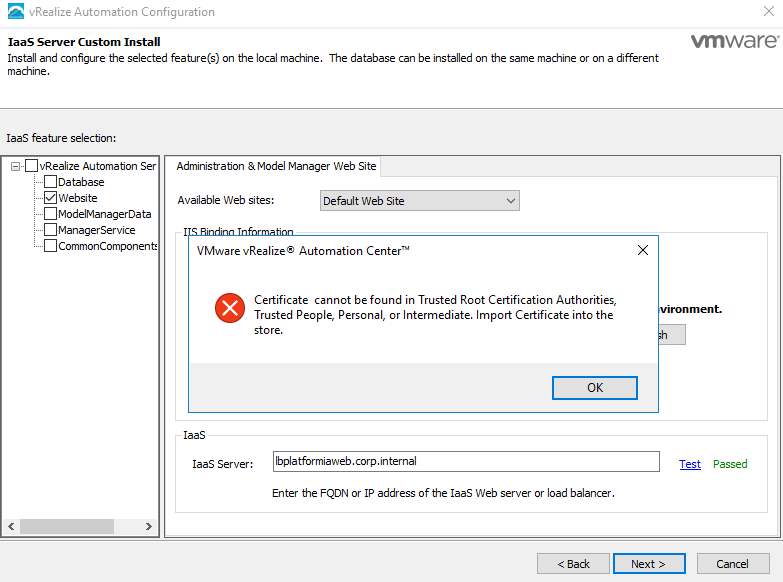
Task: Uncheck the Website checkbox
Action: 50,198
